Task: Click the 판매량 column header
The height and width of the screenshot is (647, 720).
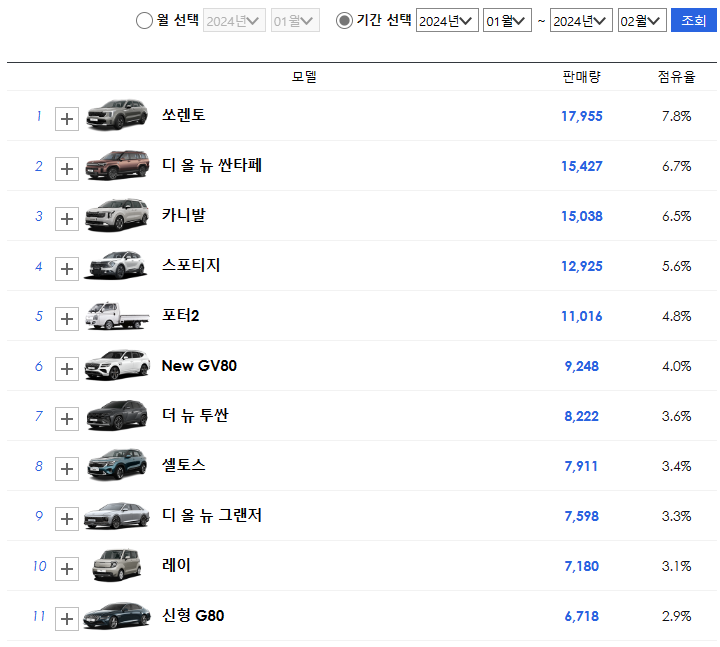Action: (x=582, y=76)
